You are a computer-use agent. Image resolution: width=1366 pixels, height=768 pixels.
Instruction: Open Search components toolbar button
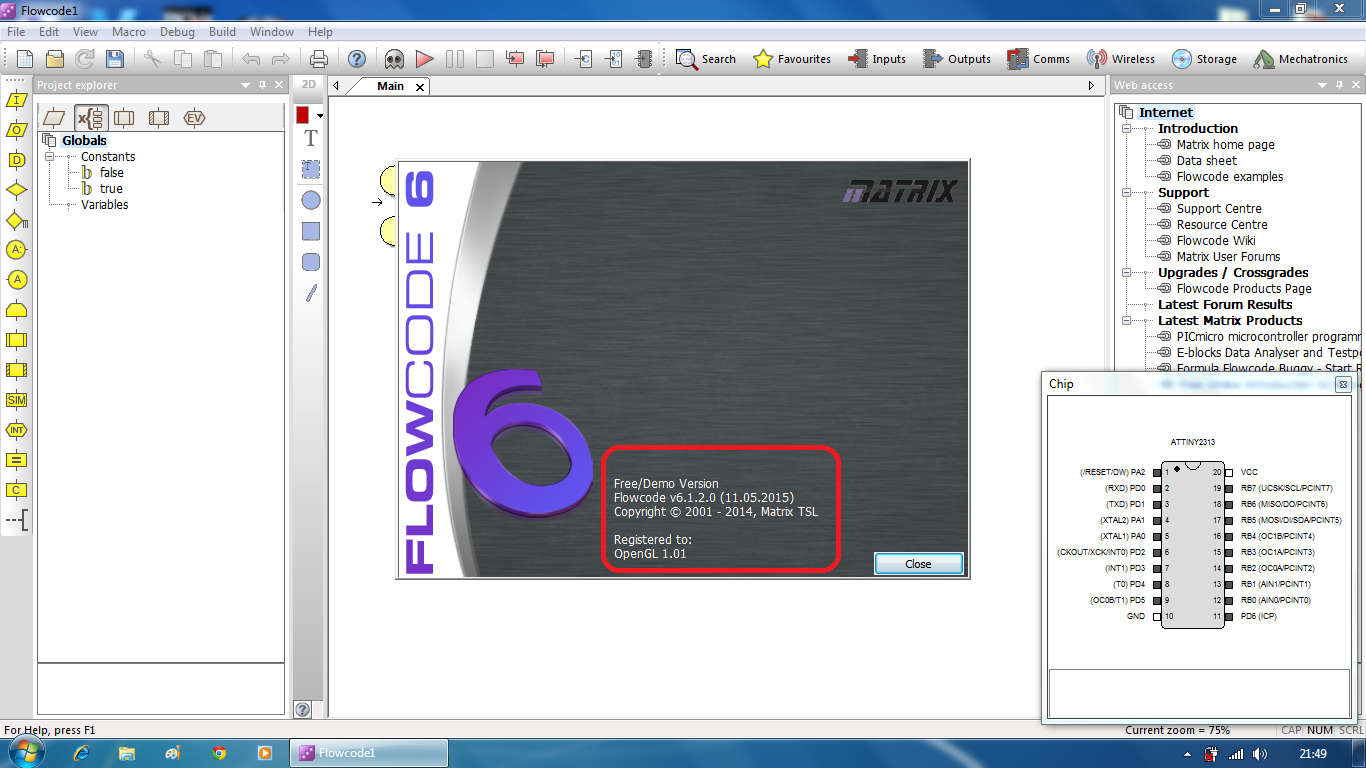pos(706,59)
